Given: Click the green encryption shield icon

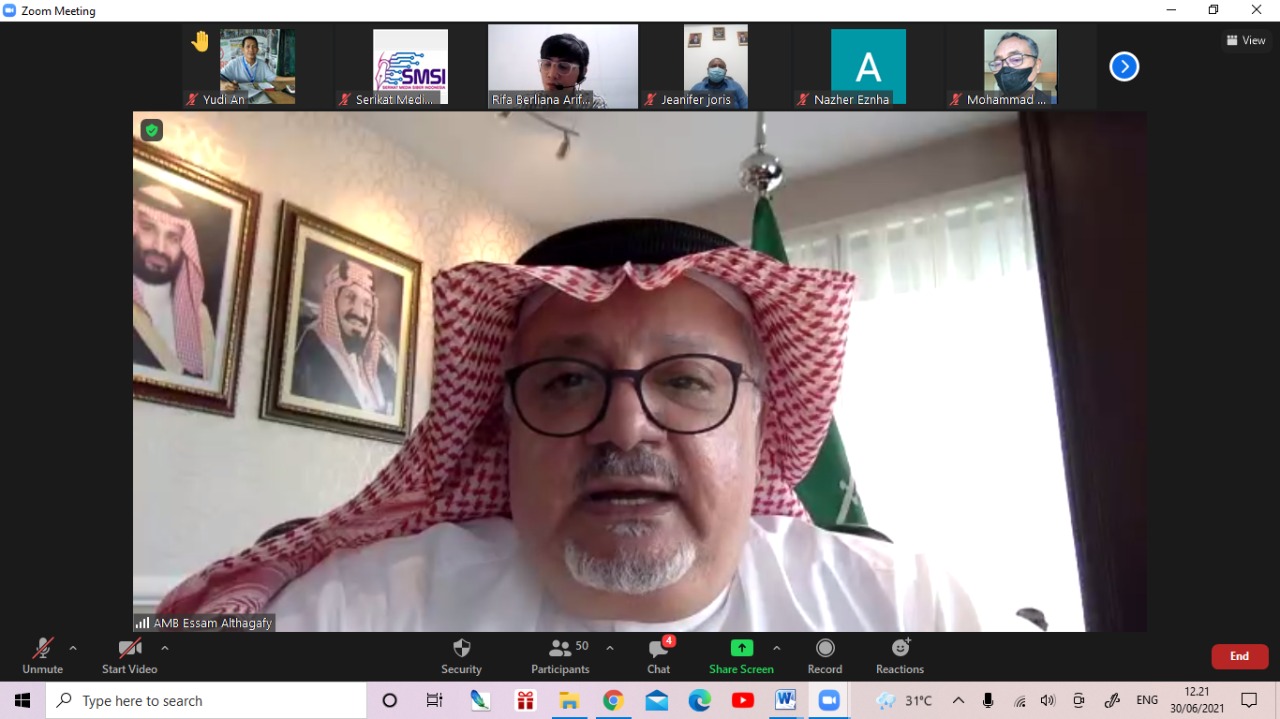Looking at the screenshot, I should tap(151, 130).
